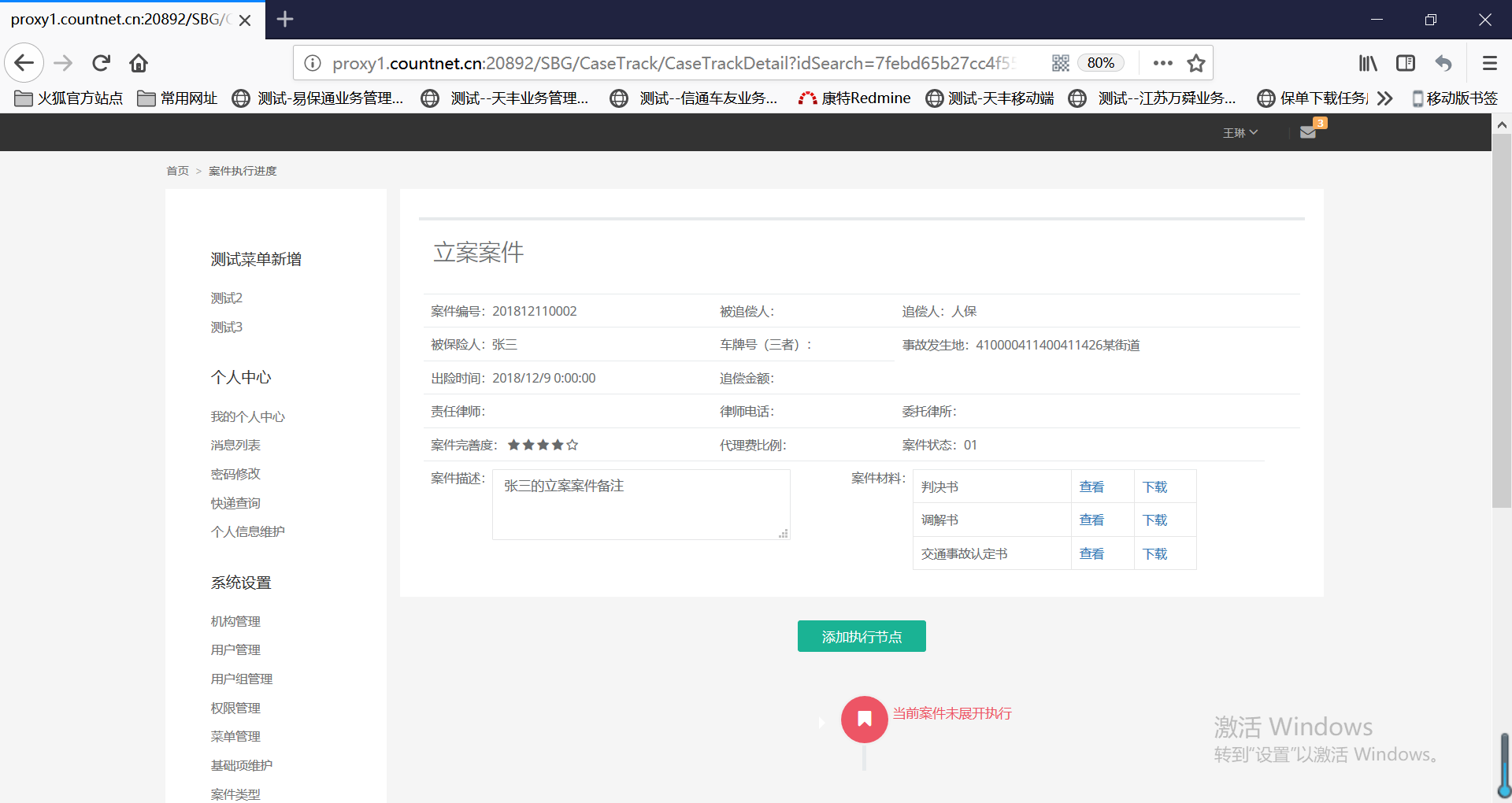Image resolution: width=1512 pixels, height=803 pixels.
Task: Click the 80% zoom level indicator
Action: click(x=1100, y=63)
